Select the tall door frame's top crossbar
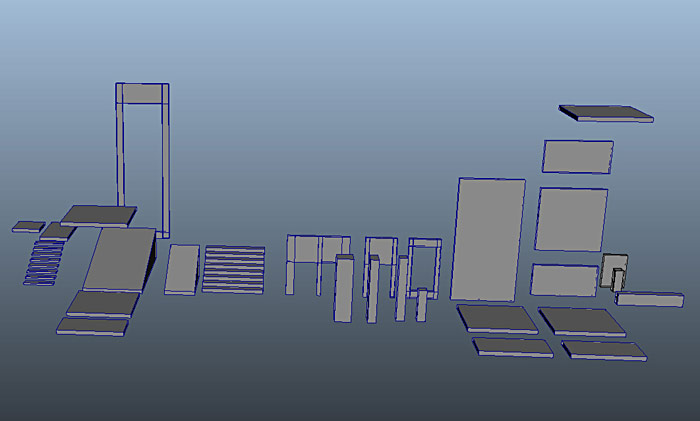Image resolution: width=700 pixels, height=421 pixels. 142,94
